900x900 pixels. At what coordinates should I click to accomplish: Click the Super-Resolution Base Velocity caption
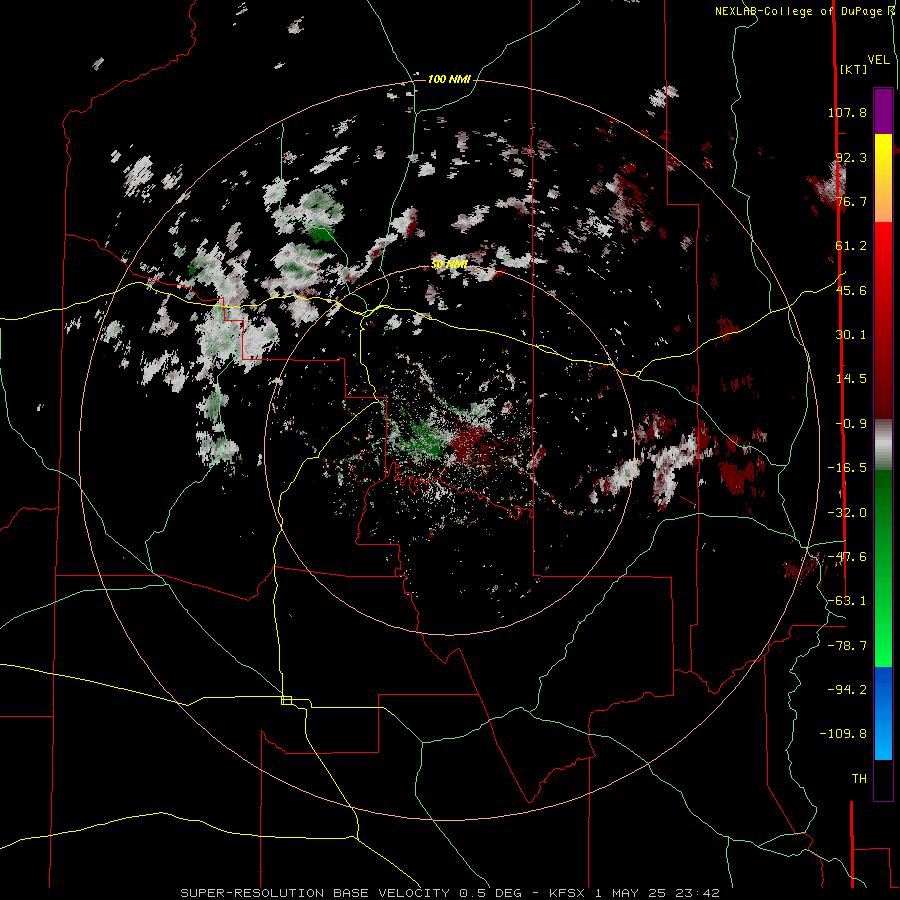click(x=449, y=893)
